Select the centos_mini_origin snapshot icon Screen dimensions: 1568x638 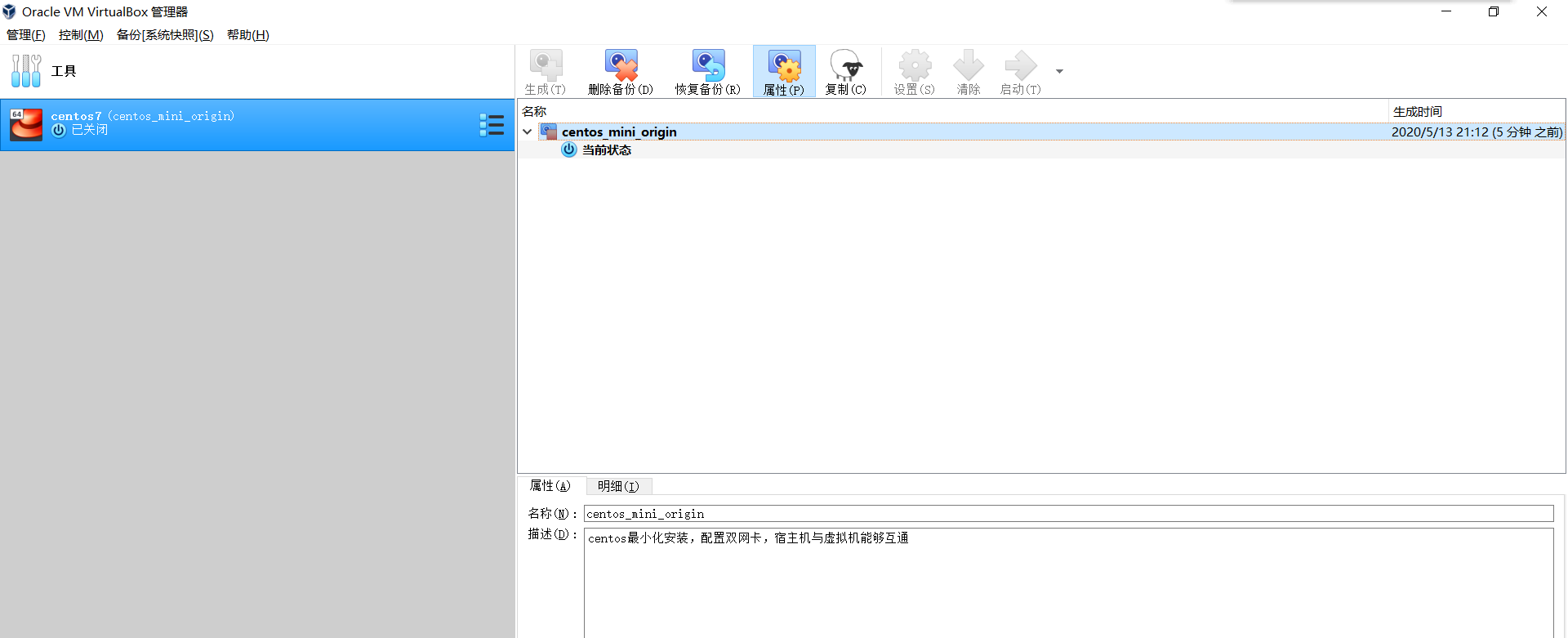click(x=549, y=132)
